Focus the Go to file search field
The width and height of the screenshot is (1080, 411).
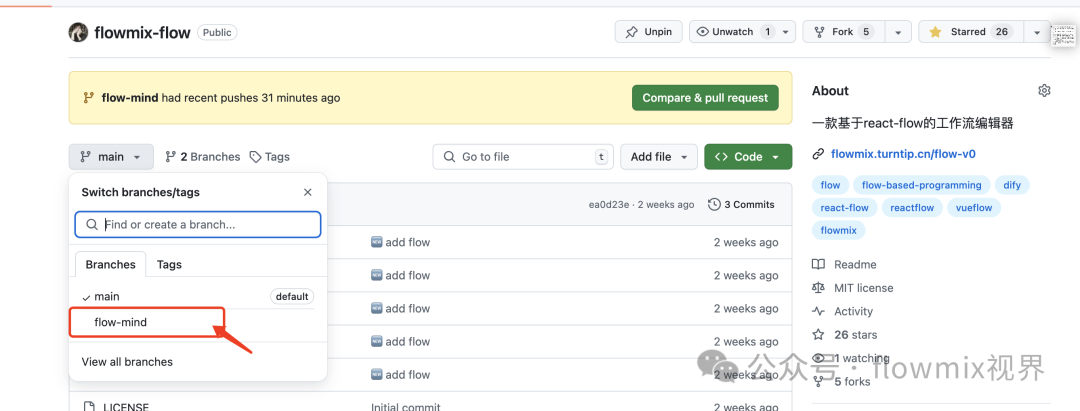tap(523, 157)
